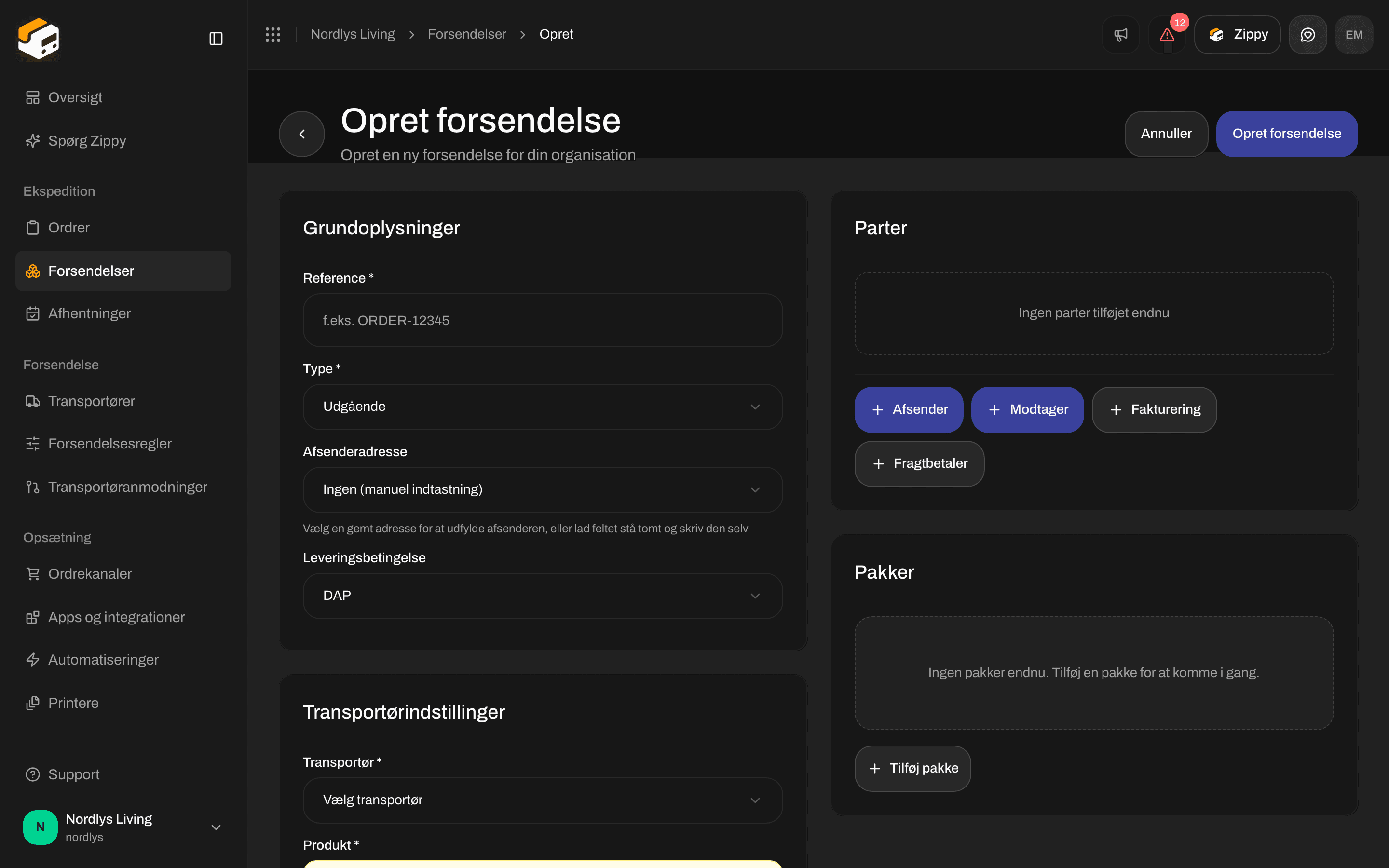1389x868 pixels.
Task: Open the Vælg transportør dropdown
Action: [543, 800]
